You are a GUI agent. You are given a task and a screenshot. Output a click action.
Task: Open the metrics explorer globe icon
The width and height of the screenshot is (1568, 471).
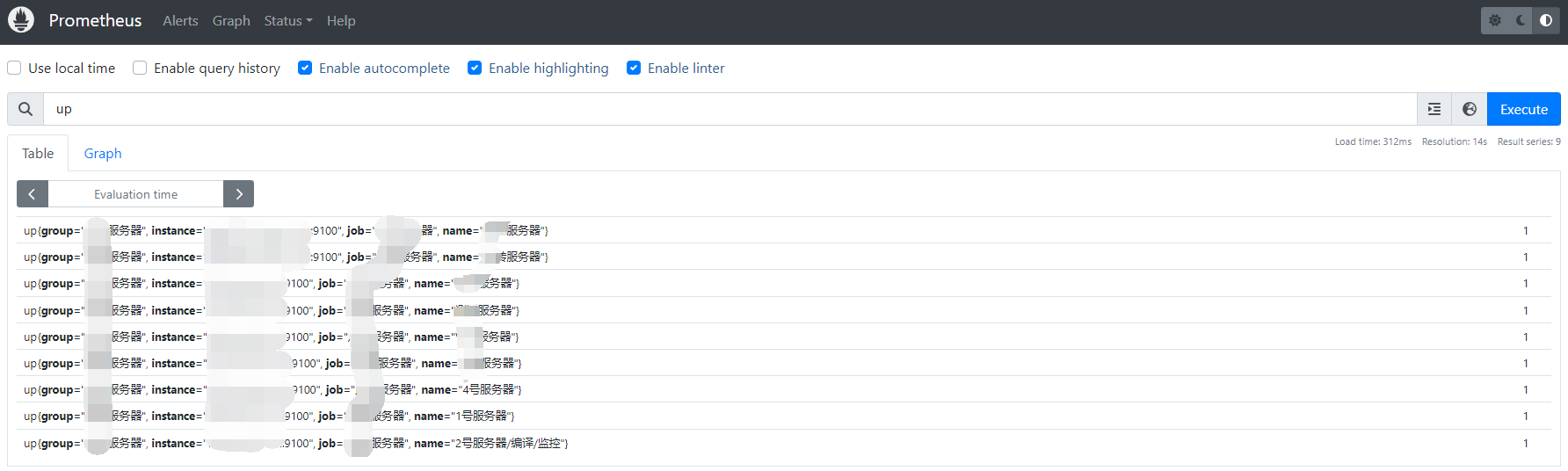pos(1470,109)
